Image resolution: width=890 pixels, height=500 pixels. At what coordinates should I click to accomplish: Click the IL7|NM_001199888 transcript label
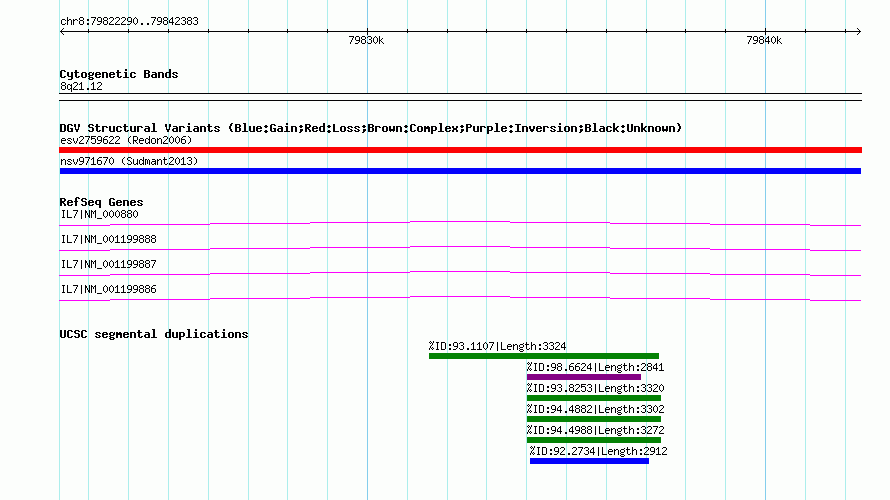108,240
